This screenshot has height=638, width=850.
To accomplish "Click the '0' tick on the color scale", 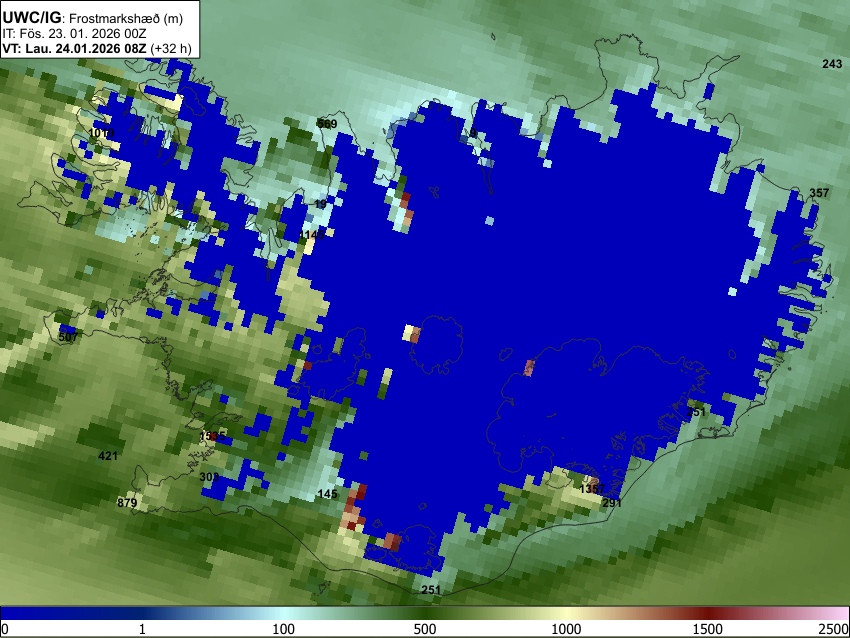I will [x=5, y=629].
